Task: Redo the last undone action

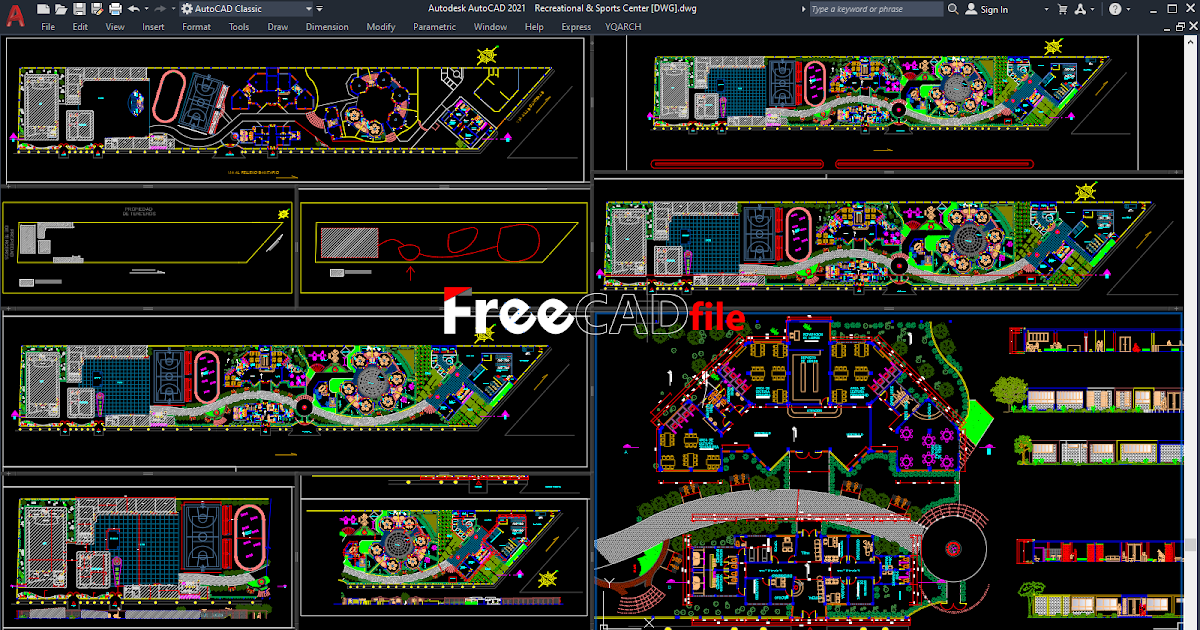Action: point(159,8)
